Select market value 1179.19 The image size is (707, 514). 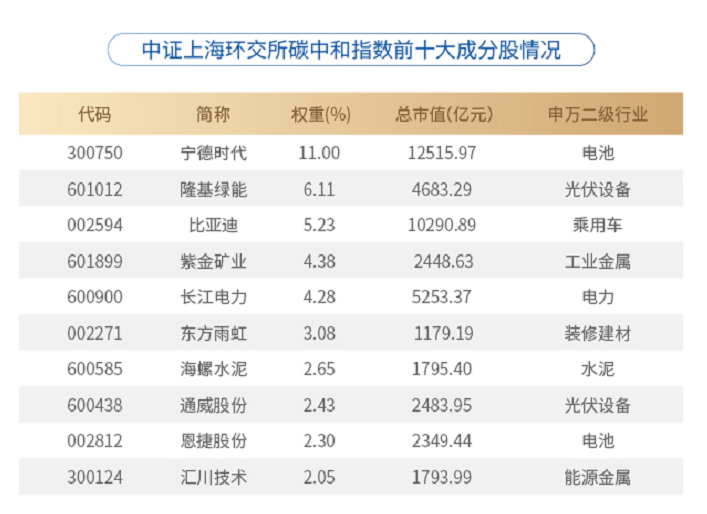[444, 334]
